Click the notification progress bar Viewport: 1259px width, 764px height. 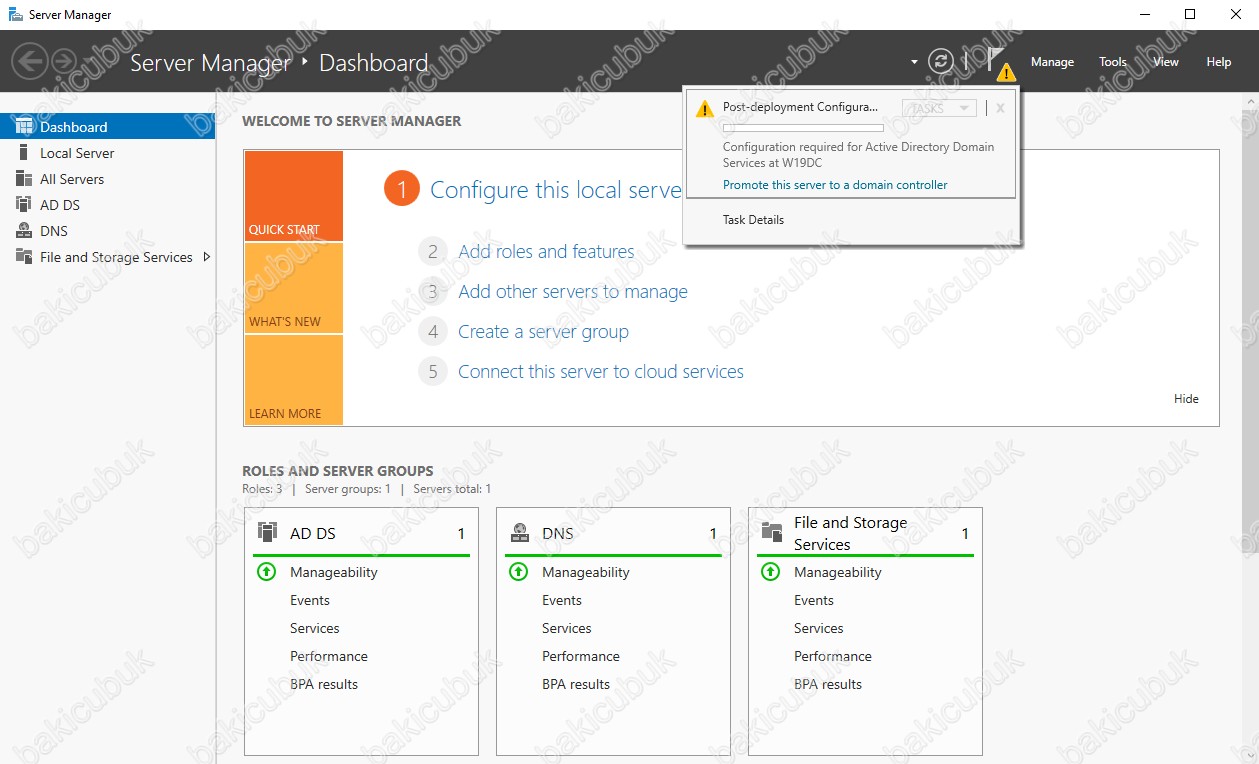(x=803, y=128)
